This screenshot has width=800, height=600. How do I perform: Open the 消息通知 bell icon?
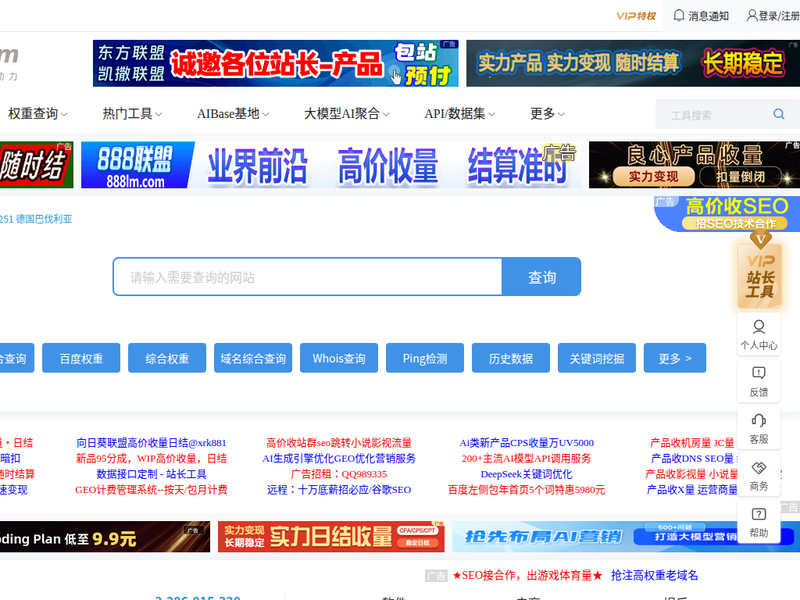pyautogui.click(x=679, y=15)
